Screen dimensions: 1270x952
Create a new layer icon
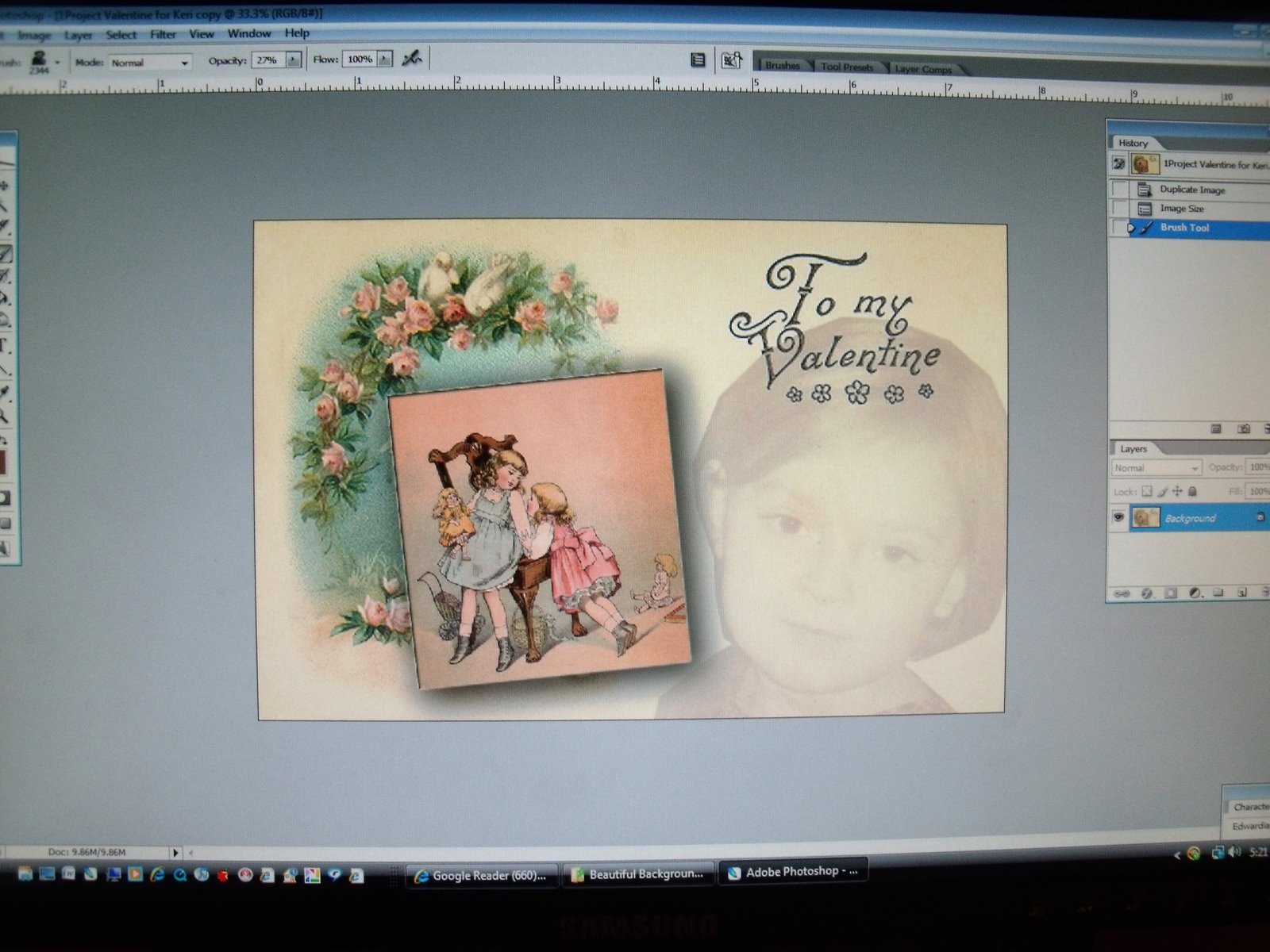click(x=1242, y=593)
